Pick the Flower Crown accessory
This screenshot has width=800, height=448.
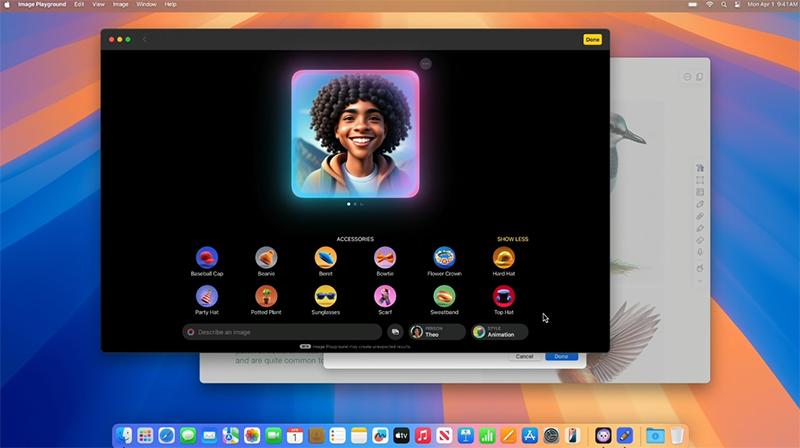click(x=444, y=258)
